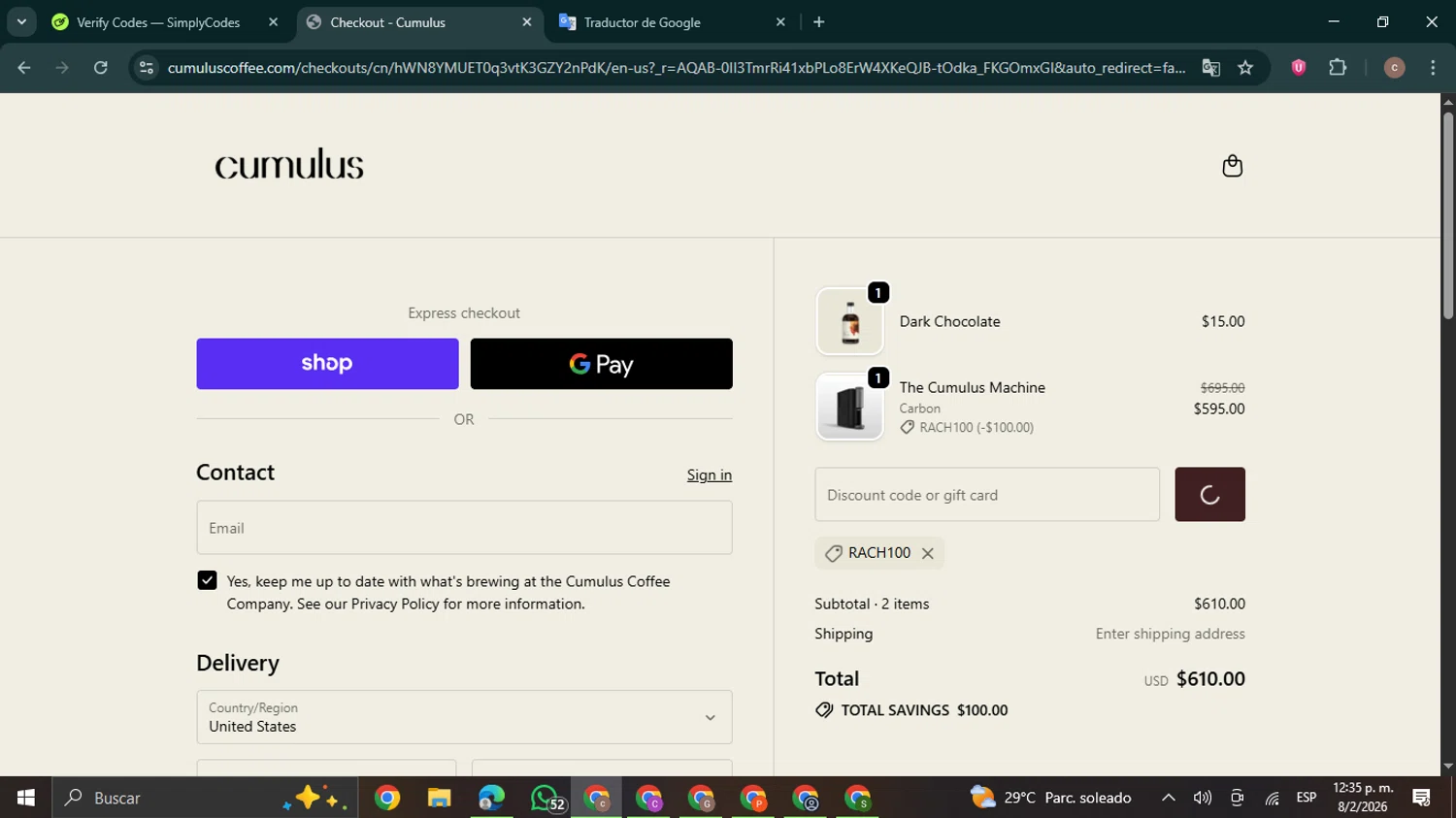Close the Verify Codes tab
The image size is (1456, 818).
pos(273,22)
